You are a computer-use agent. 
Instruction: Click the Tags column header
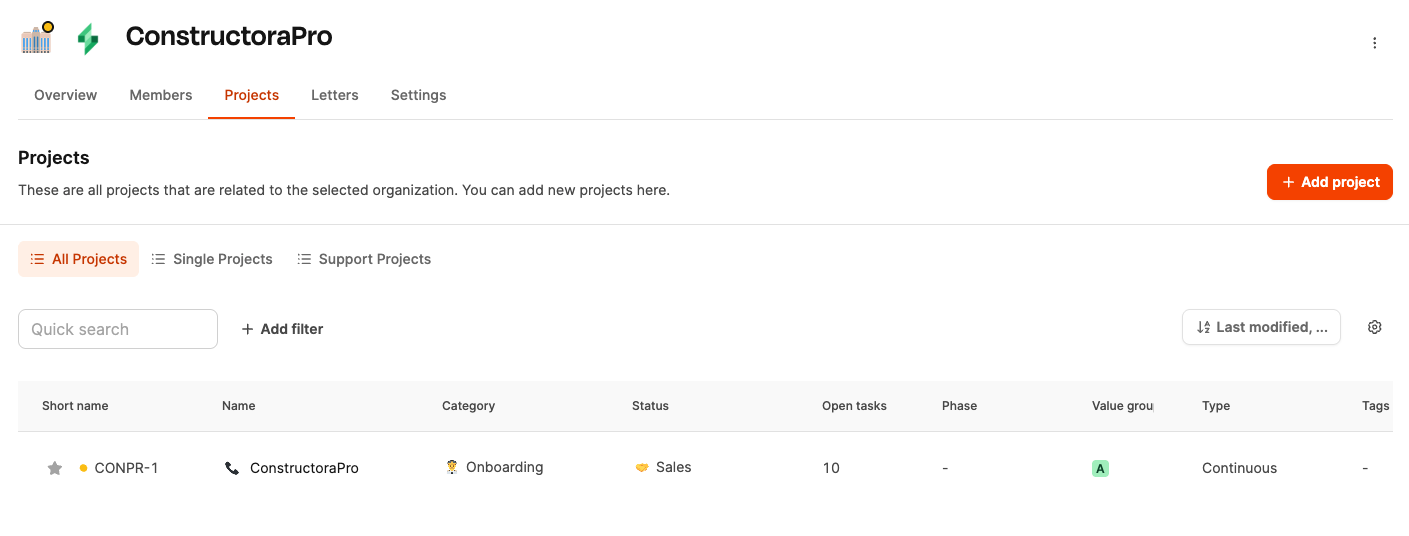1376,406
